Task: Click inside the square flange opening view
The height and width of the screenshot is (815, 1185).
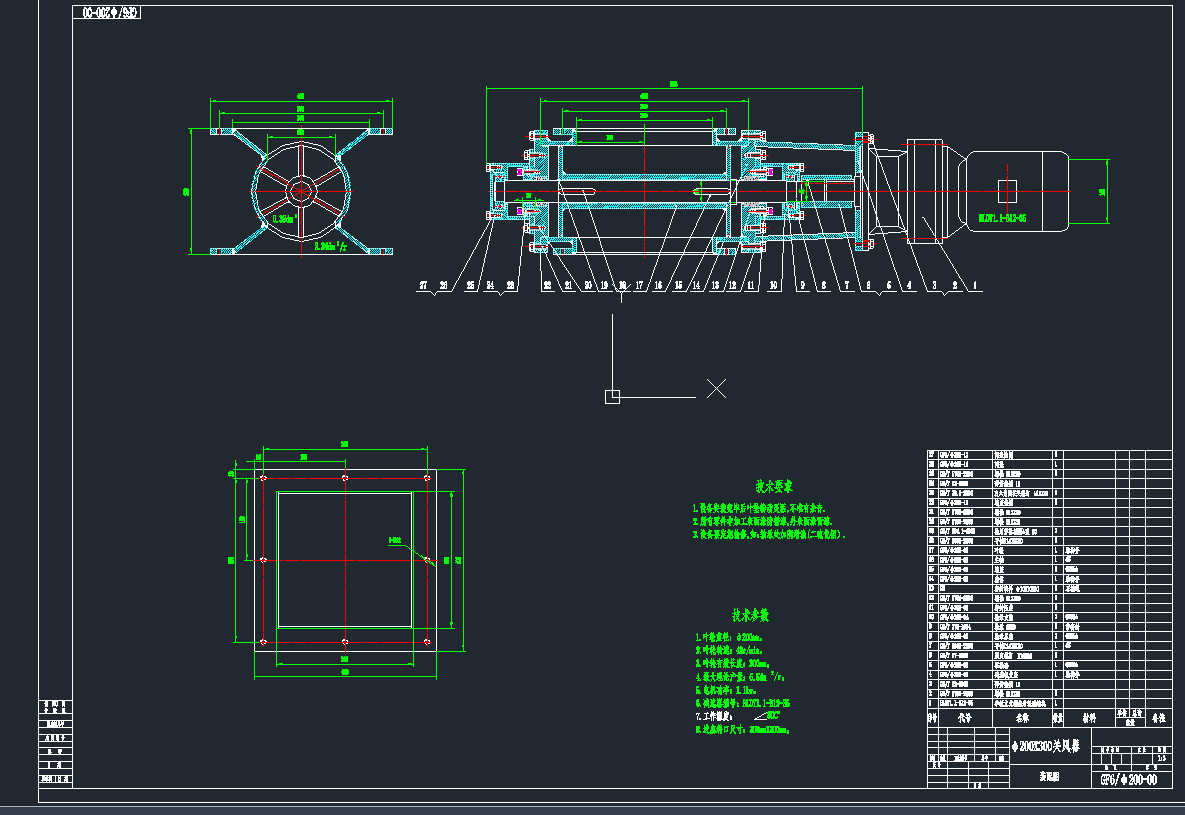Action: [344, 558]
